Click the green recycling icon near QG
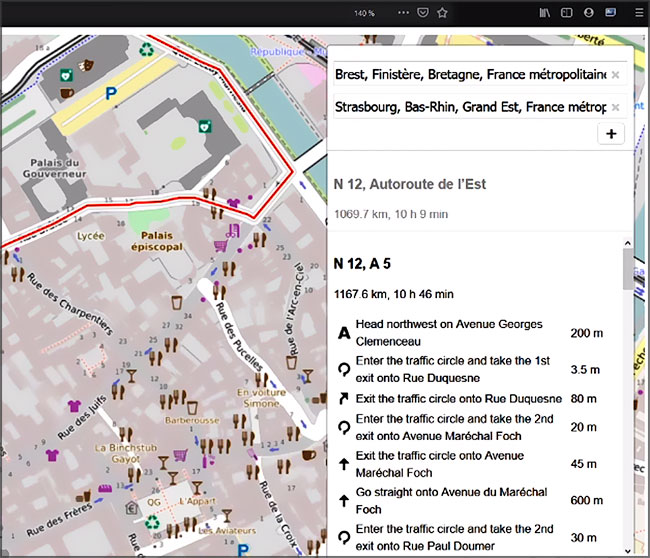Image resolution: width=650 pixels, height=558 pixels. [152, 522]
